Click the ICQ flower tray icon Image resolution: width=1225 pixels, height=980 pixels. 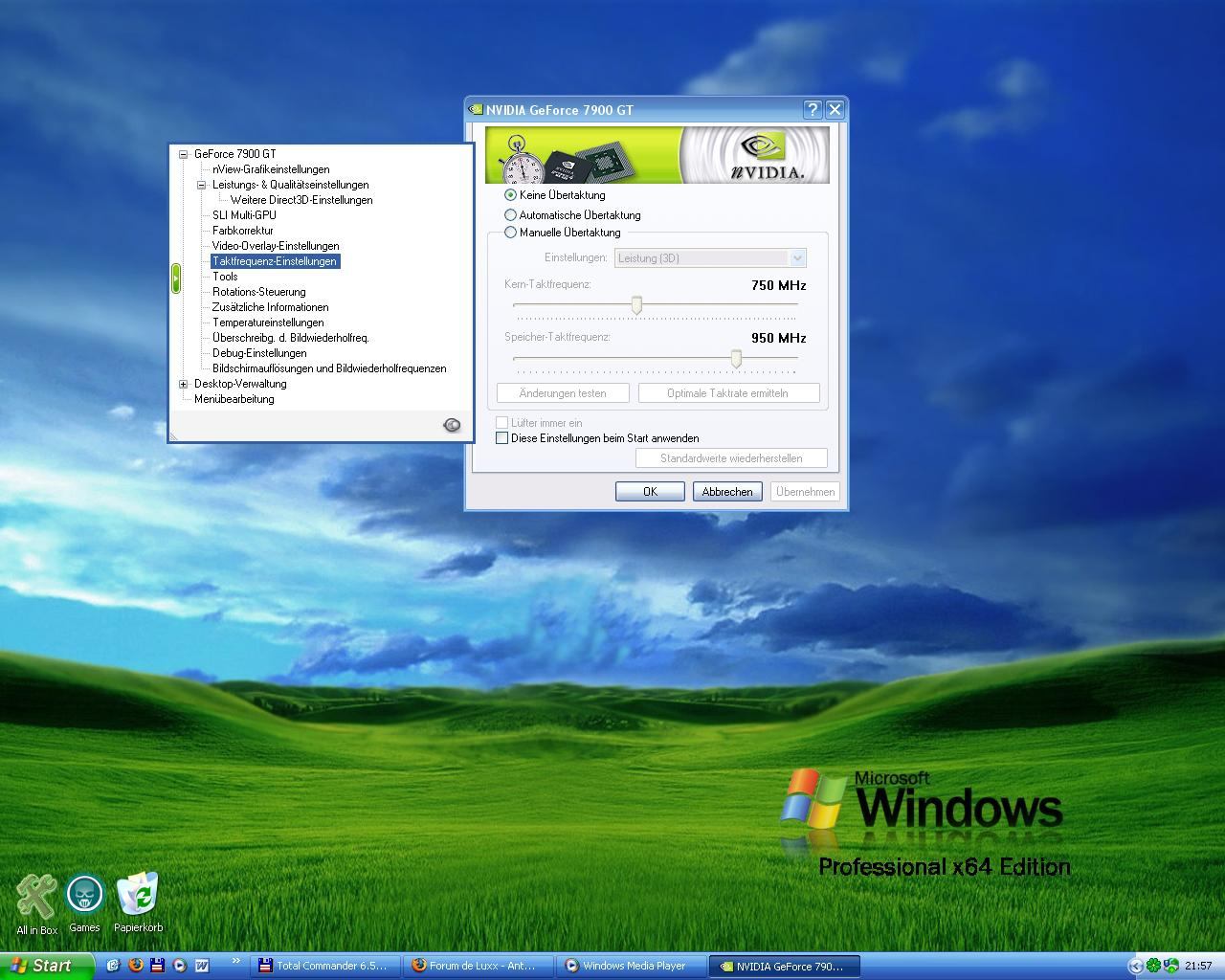[x=1154, y=966]
